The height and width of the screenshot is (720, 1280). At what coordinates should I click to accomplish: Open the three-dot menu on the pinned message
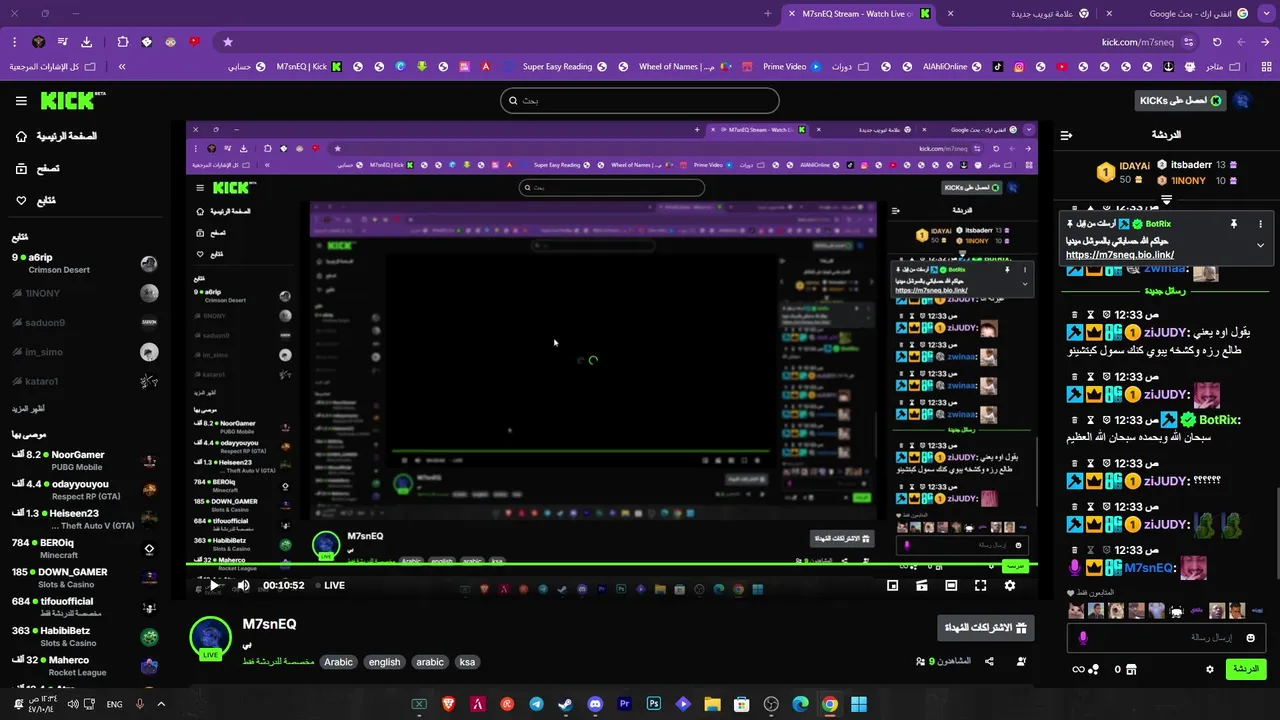coord(1260,224)
